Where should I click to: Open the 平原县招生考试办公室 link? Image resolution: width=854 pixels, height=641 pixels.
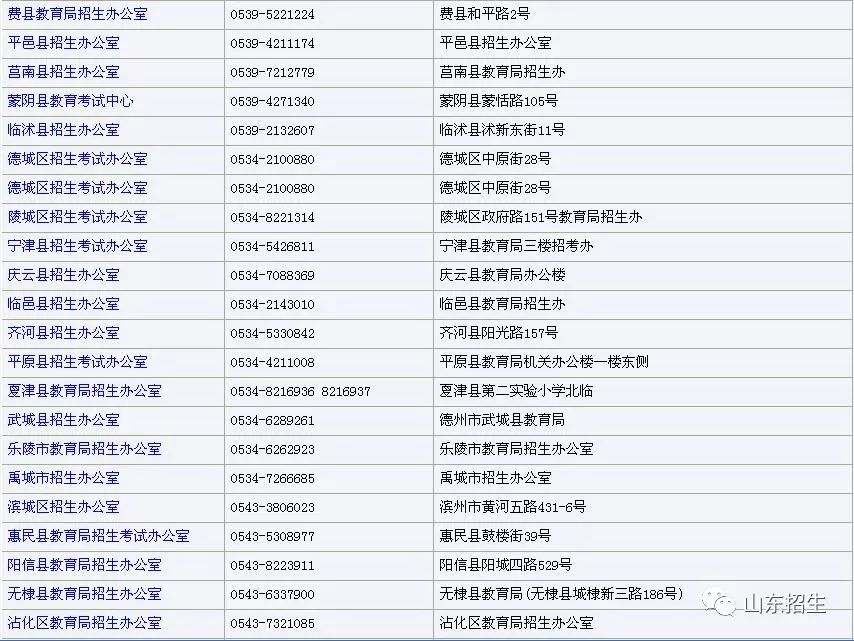coord(77,362)
